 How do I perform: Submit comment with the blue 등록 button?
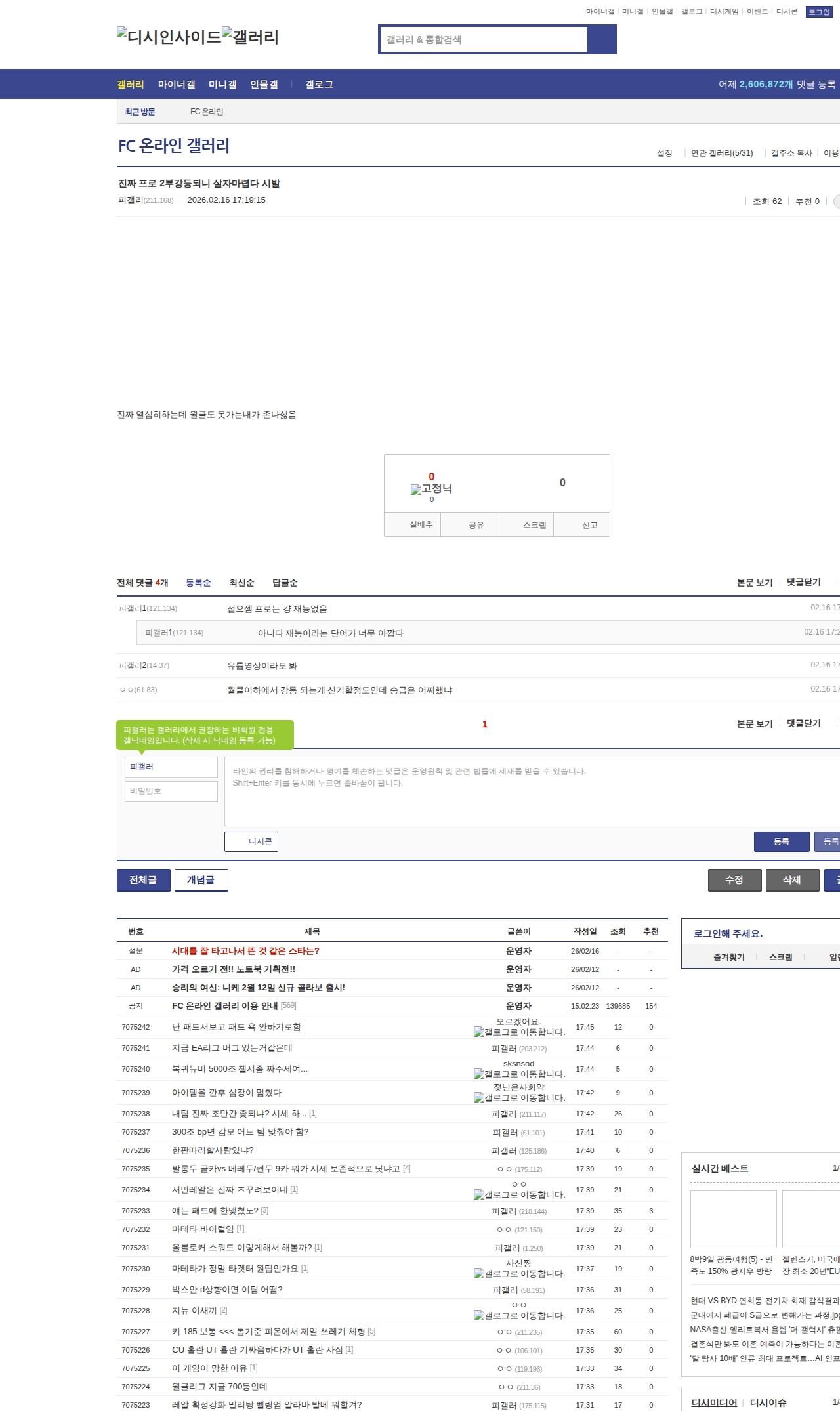coord(782,842)
